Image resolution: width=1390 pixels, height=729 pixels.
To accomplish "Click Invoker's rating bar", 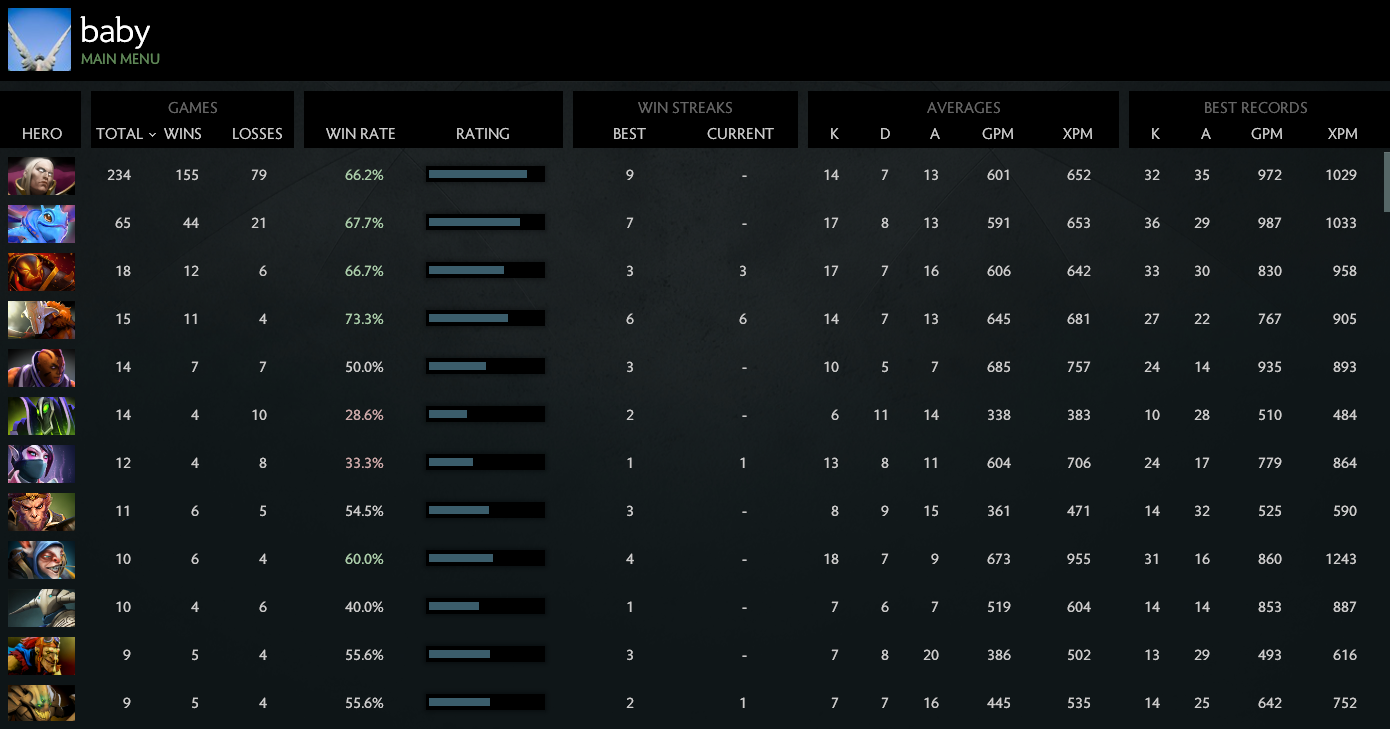I will point(485,175).
